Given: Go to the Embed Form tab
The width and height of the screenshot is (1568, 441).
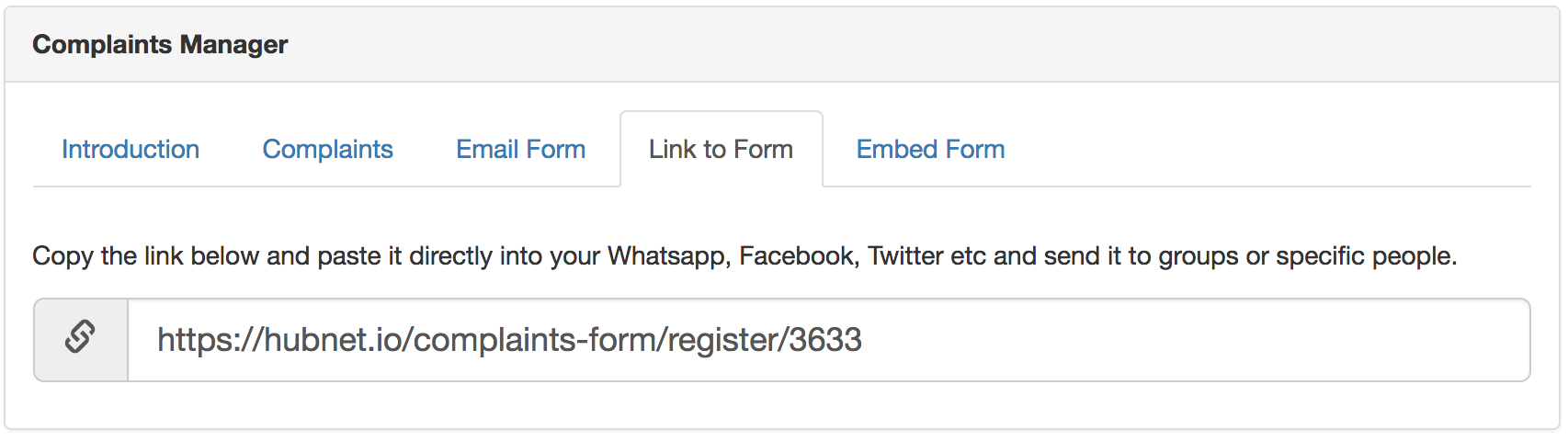Looking at the screenshot, I should (x=931, y=149).
